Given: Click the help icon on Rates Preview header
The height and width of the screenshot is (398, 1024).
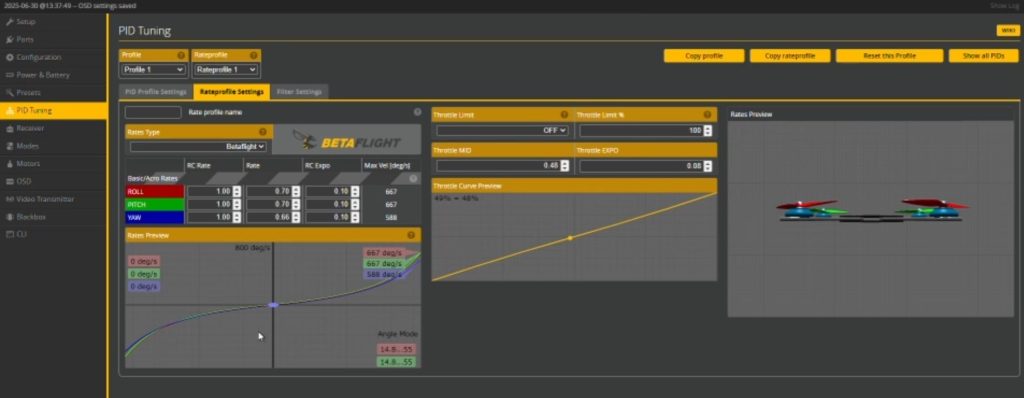Looking at the screenshot, I should click(411, 235).
